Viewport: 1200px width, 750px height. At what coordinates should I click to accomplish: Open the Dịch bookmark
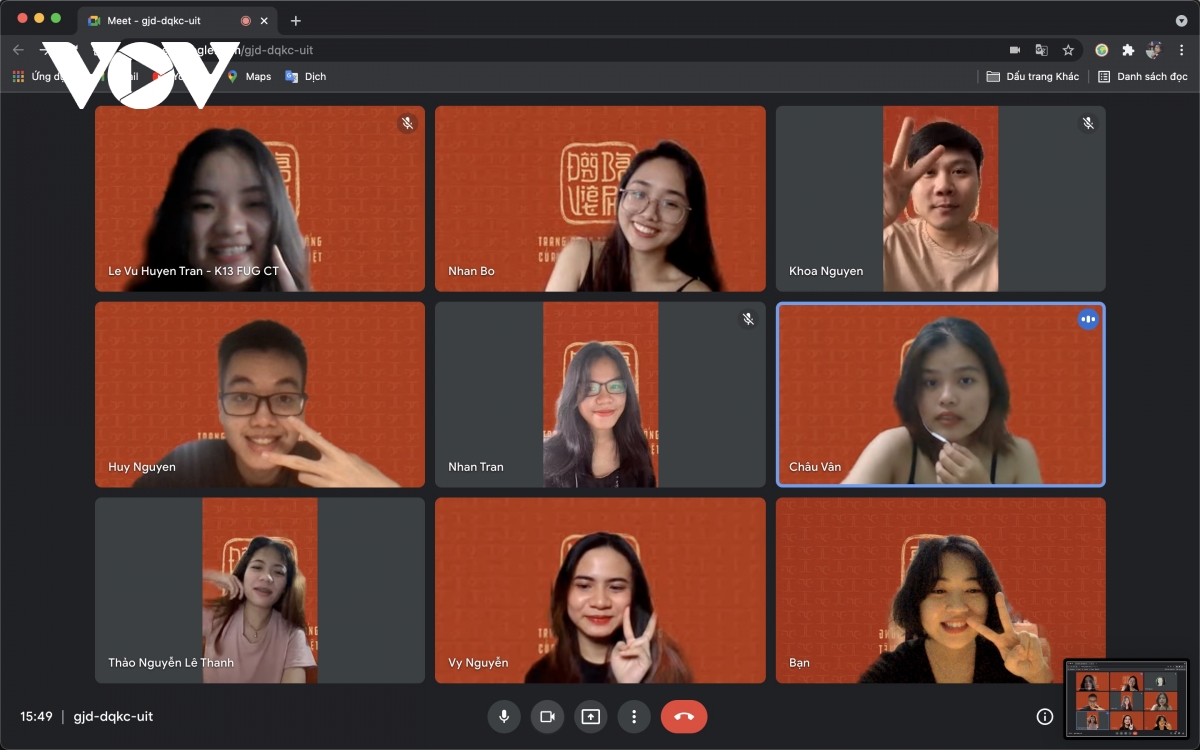click(x=306, y=76)
